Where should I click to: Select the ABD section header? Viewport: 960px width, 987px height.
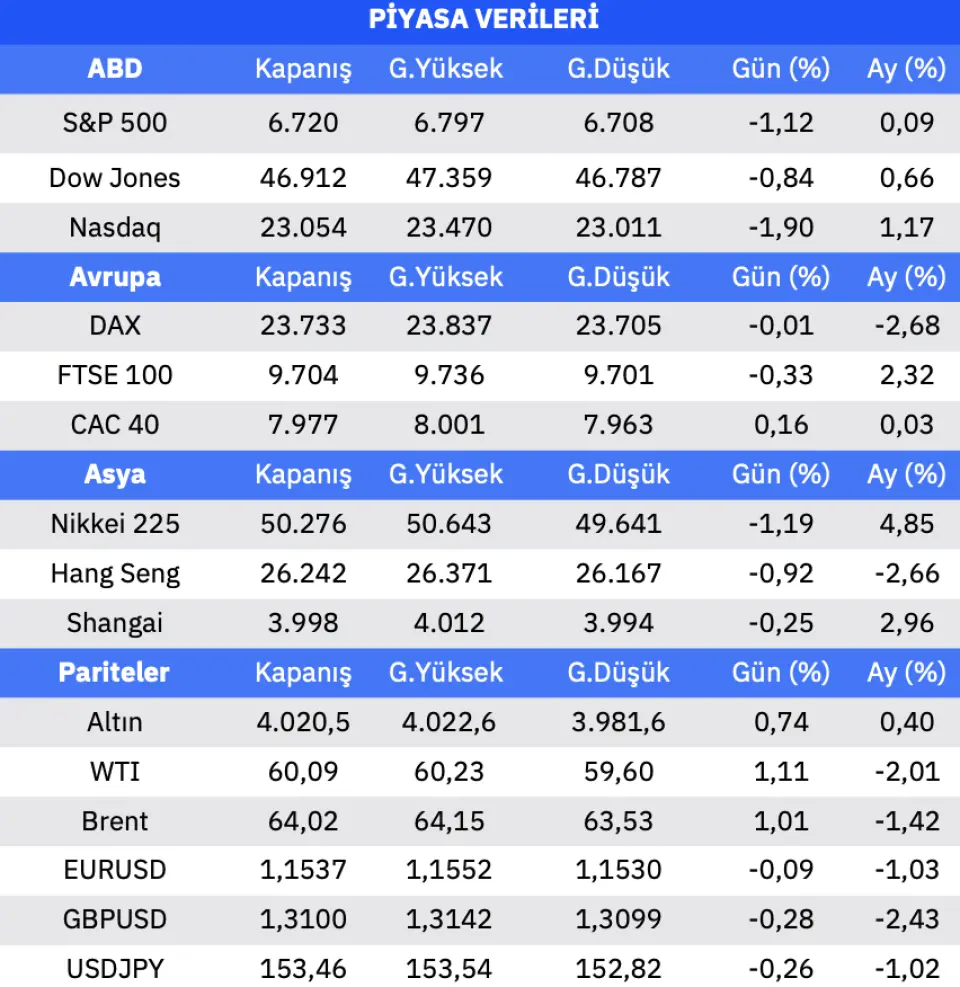(115, 69)
